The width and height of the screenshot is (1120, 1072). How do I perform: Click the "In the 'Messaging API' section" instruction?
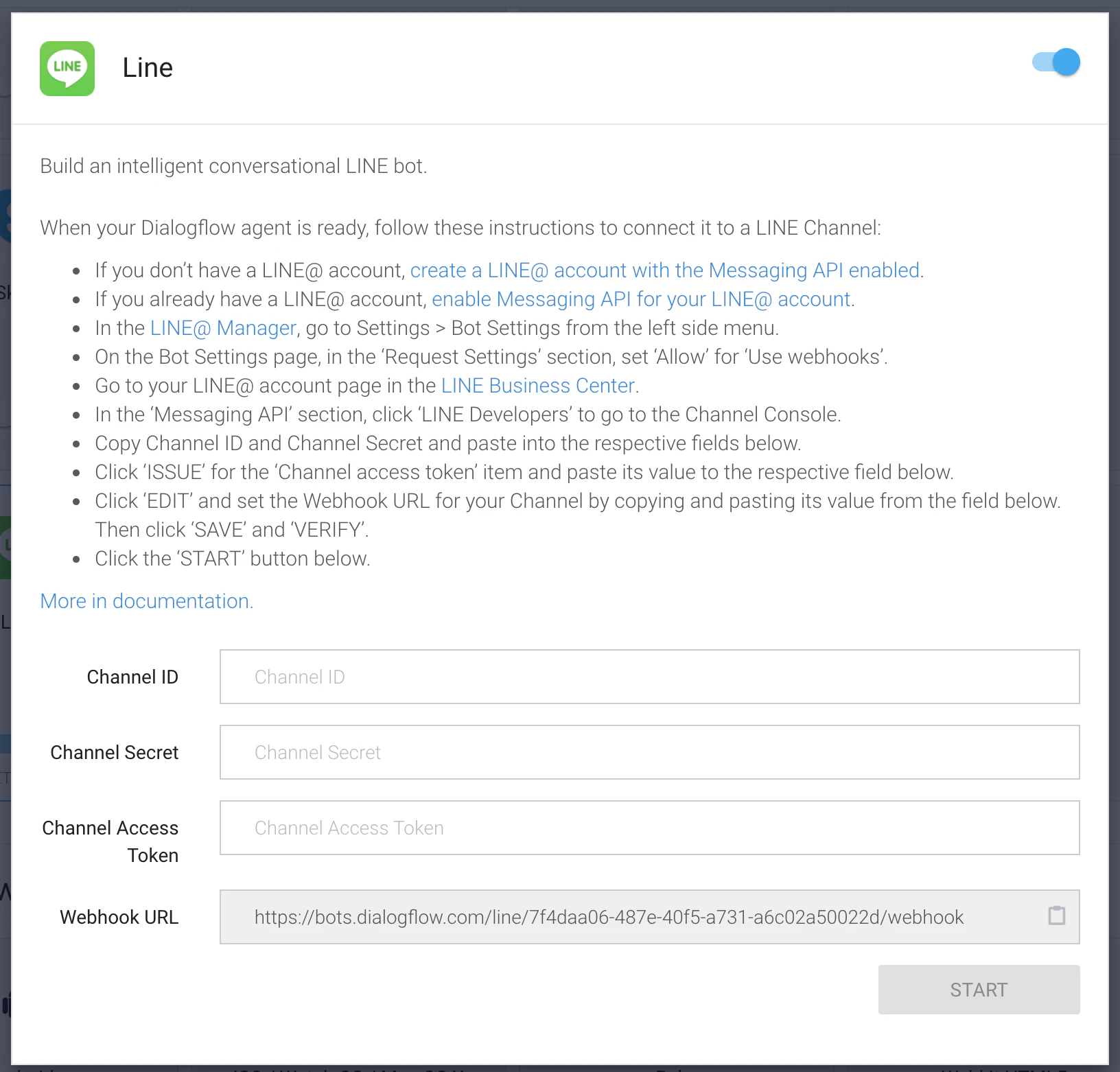click(x=468, y=415)
